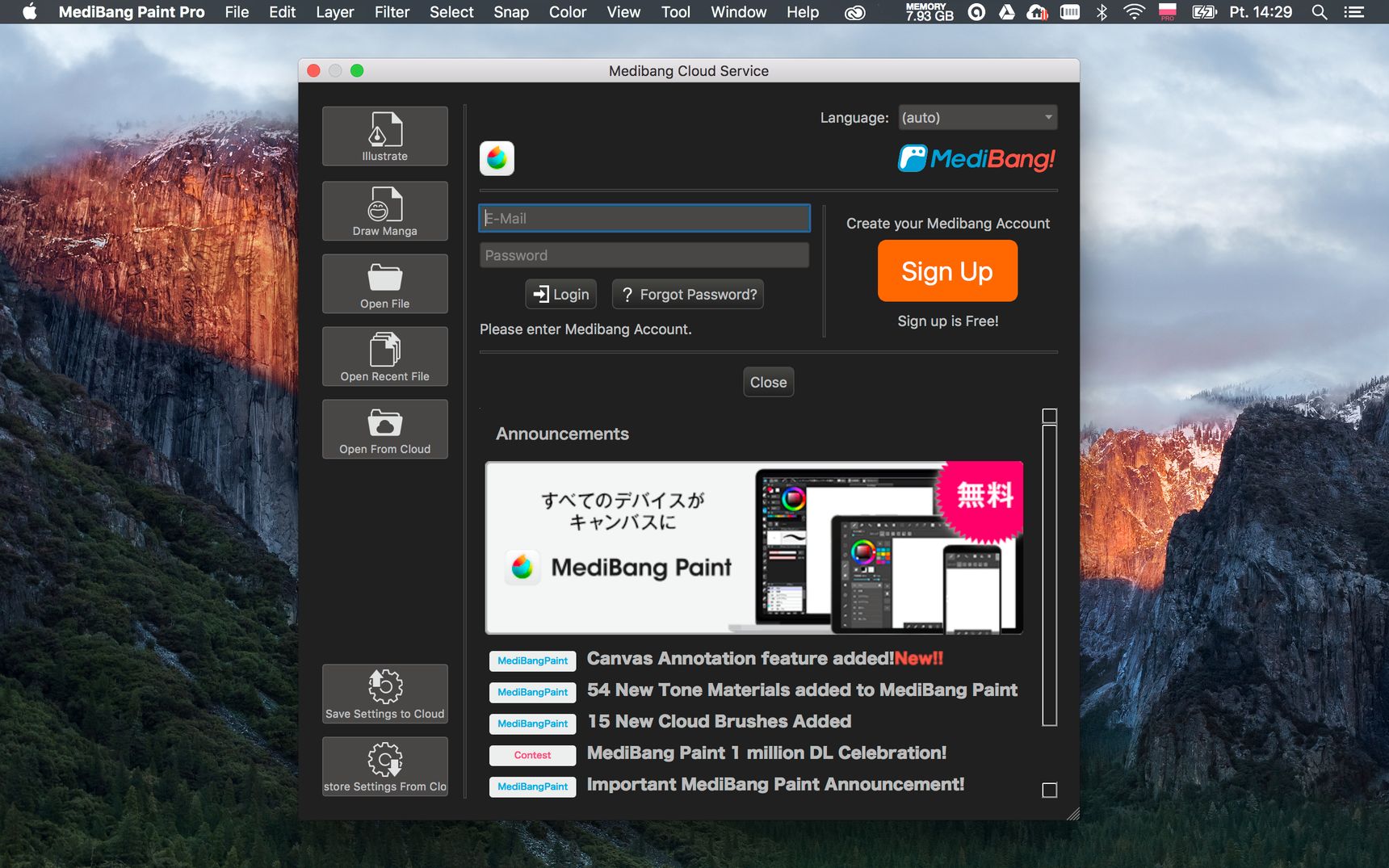1389x868 pixels.
Task: Select Open From Cloud
Action: click(x=385, y=429)
